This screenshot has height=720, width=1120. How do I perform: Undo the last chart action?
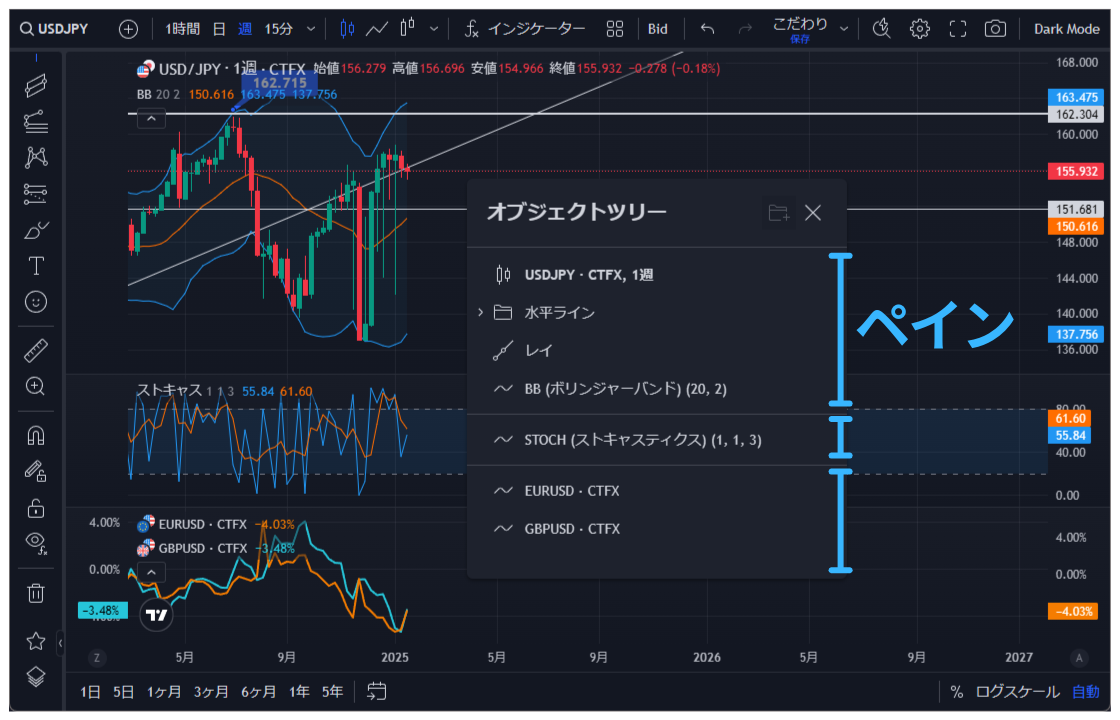pyautogui.click(x=707, y=29)
